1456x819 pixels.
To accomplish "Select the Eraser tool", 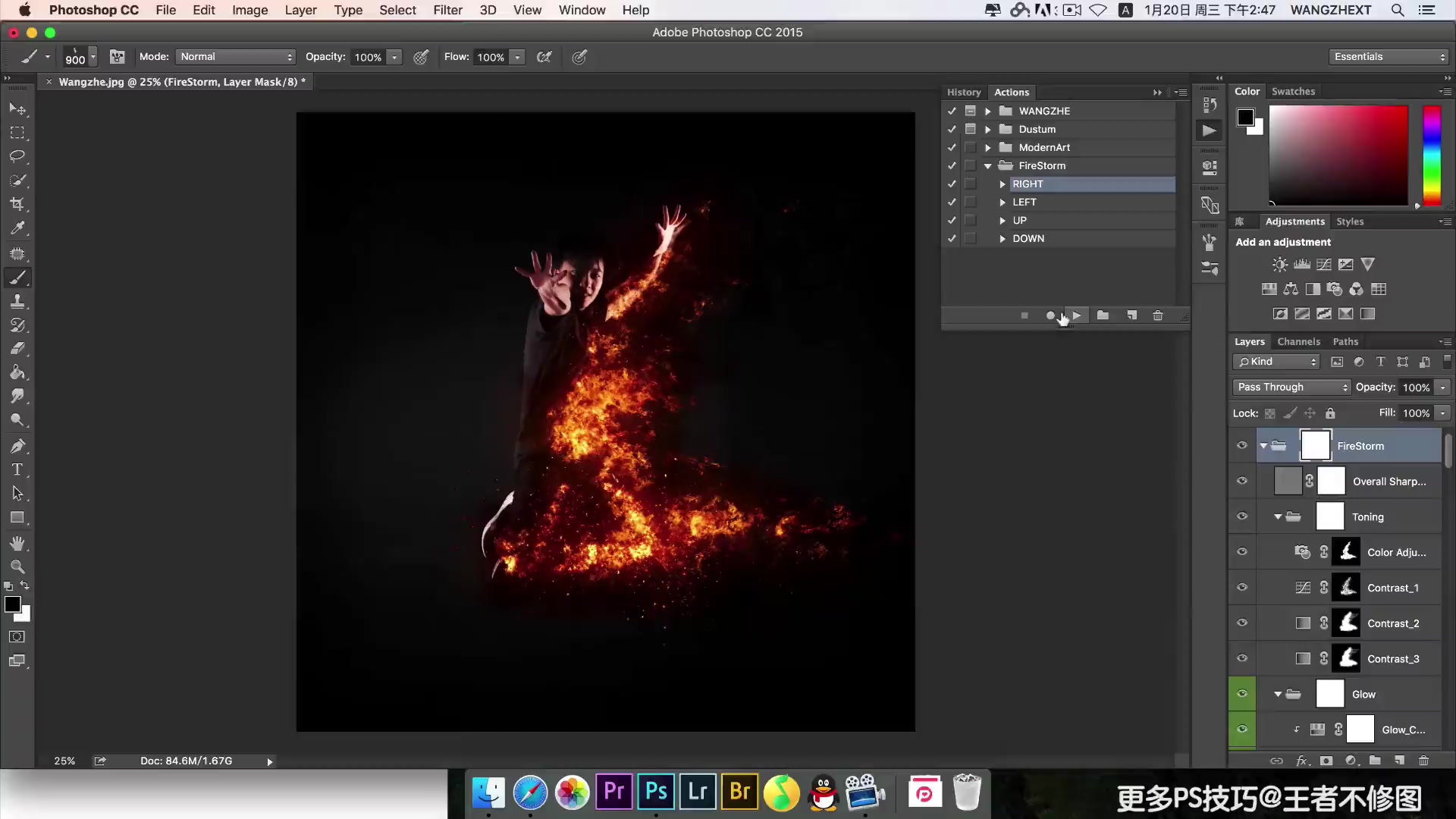I will [17, 349].
